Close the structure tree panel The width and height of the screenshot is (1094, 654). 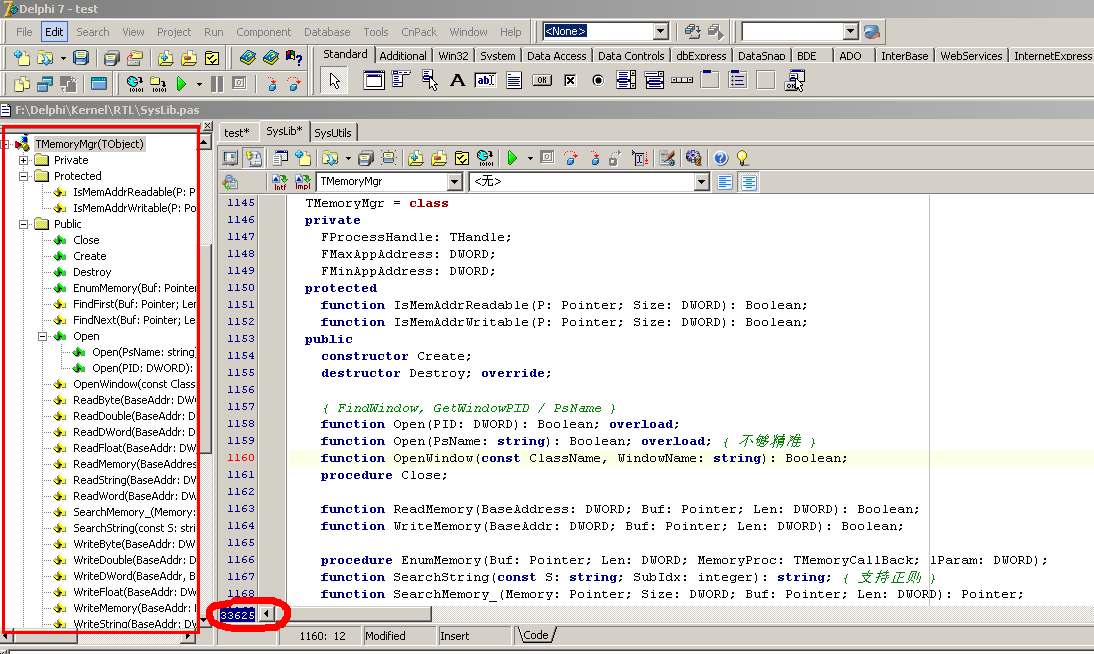pos(207,126)
